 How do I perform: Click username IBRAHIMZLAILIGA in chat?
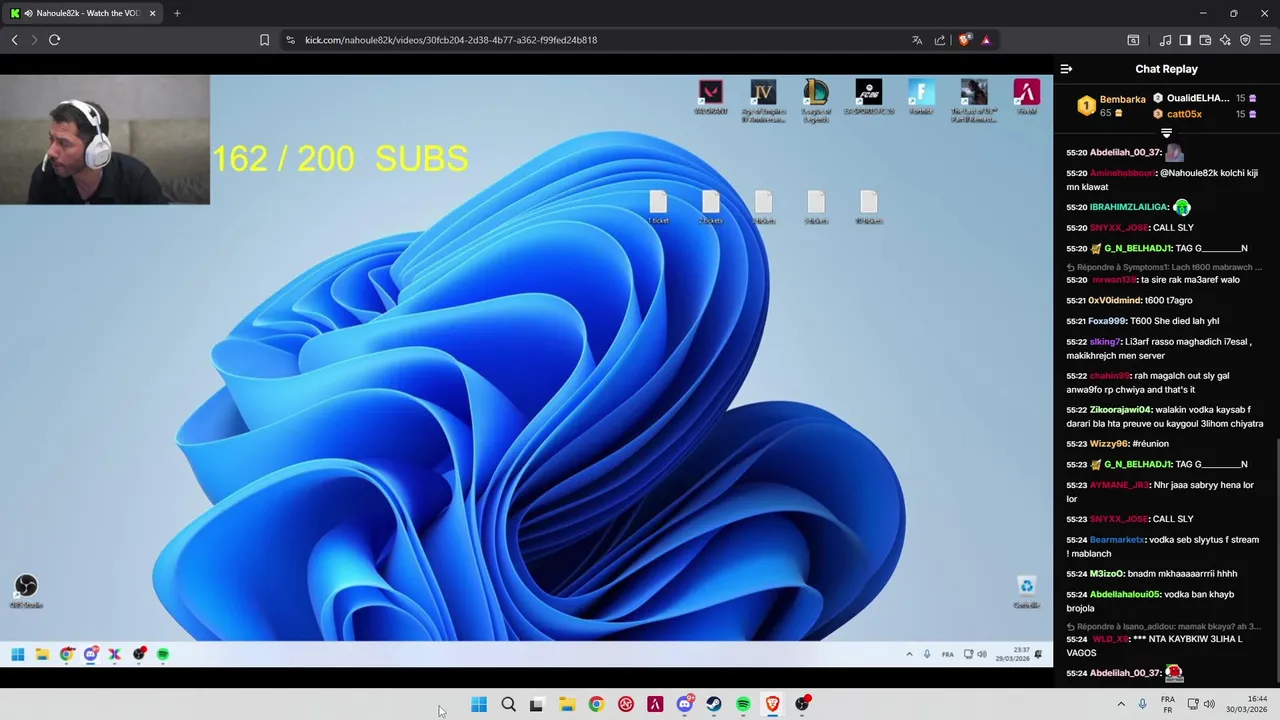point(1129,207)
